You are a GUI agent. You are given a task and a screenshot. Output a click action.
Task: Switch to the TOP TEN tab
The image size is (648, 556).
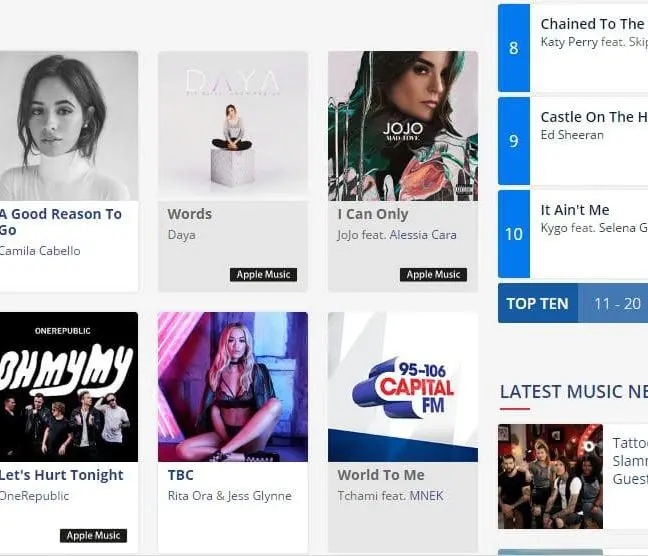[537, 303]
